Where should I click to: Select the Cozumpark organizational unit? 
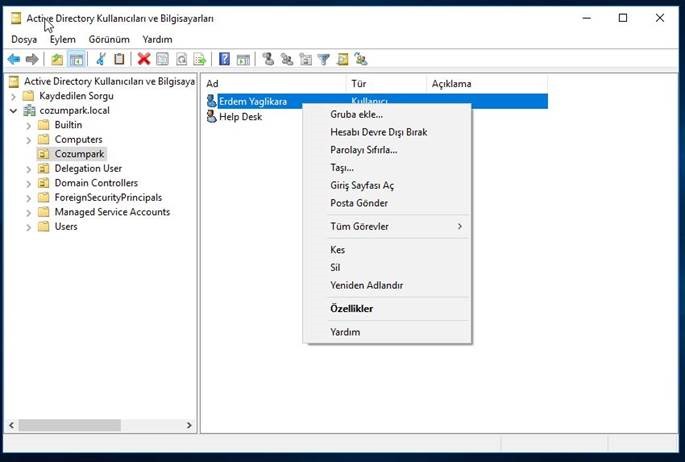[x=79, y=154]
